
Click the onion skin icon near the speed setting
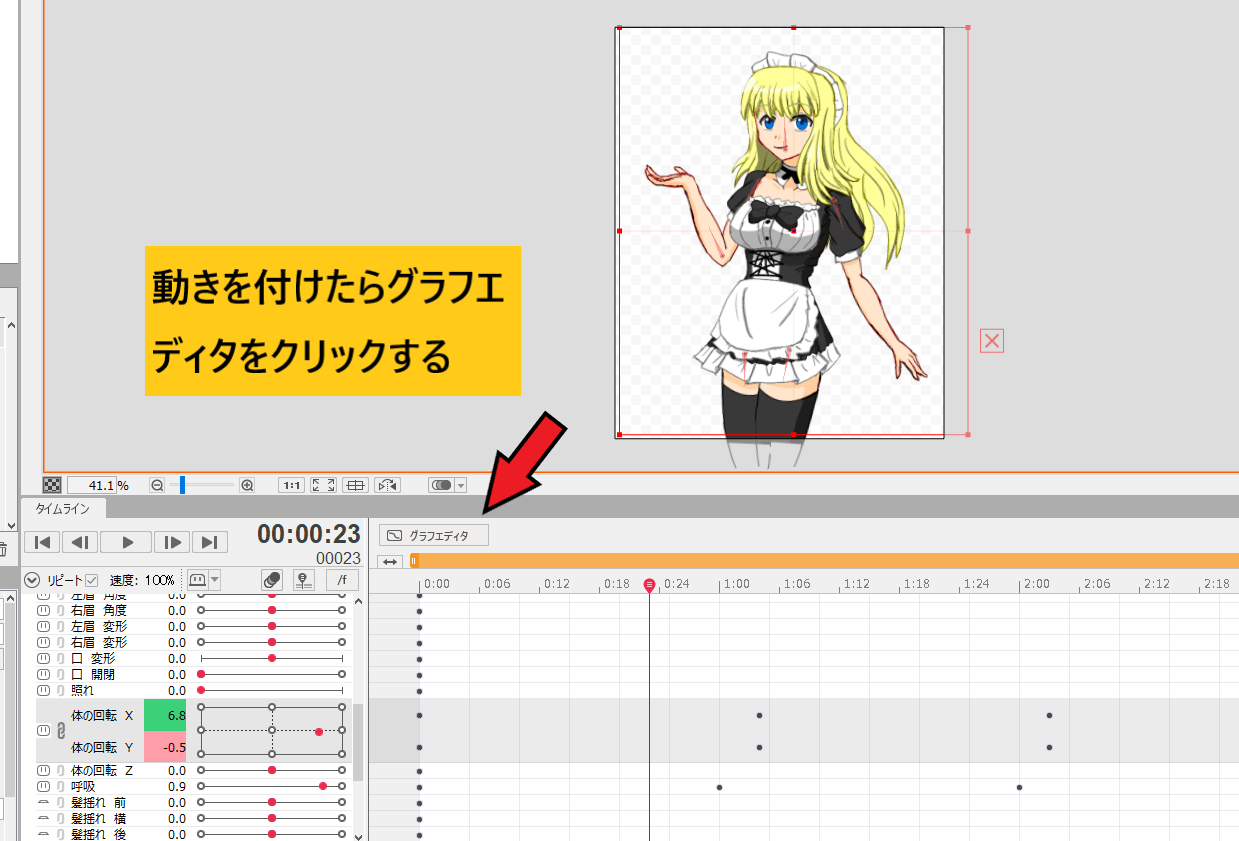click(x=200, y=580)
